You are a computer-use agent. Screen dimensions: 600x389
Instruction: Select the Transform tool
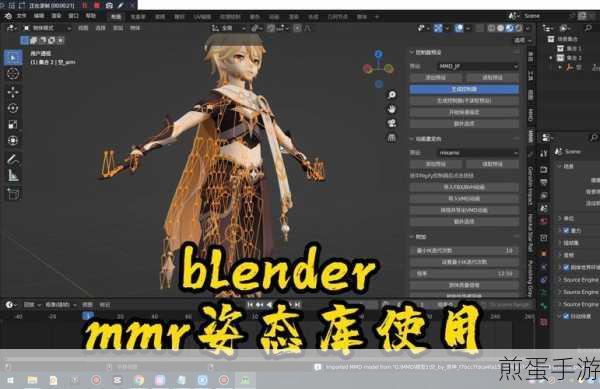[x=13, y=140]
